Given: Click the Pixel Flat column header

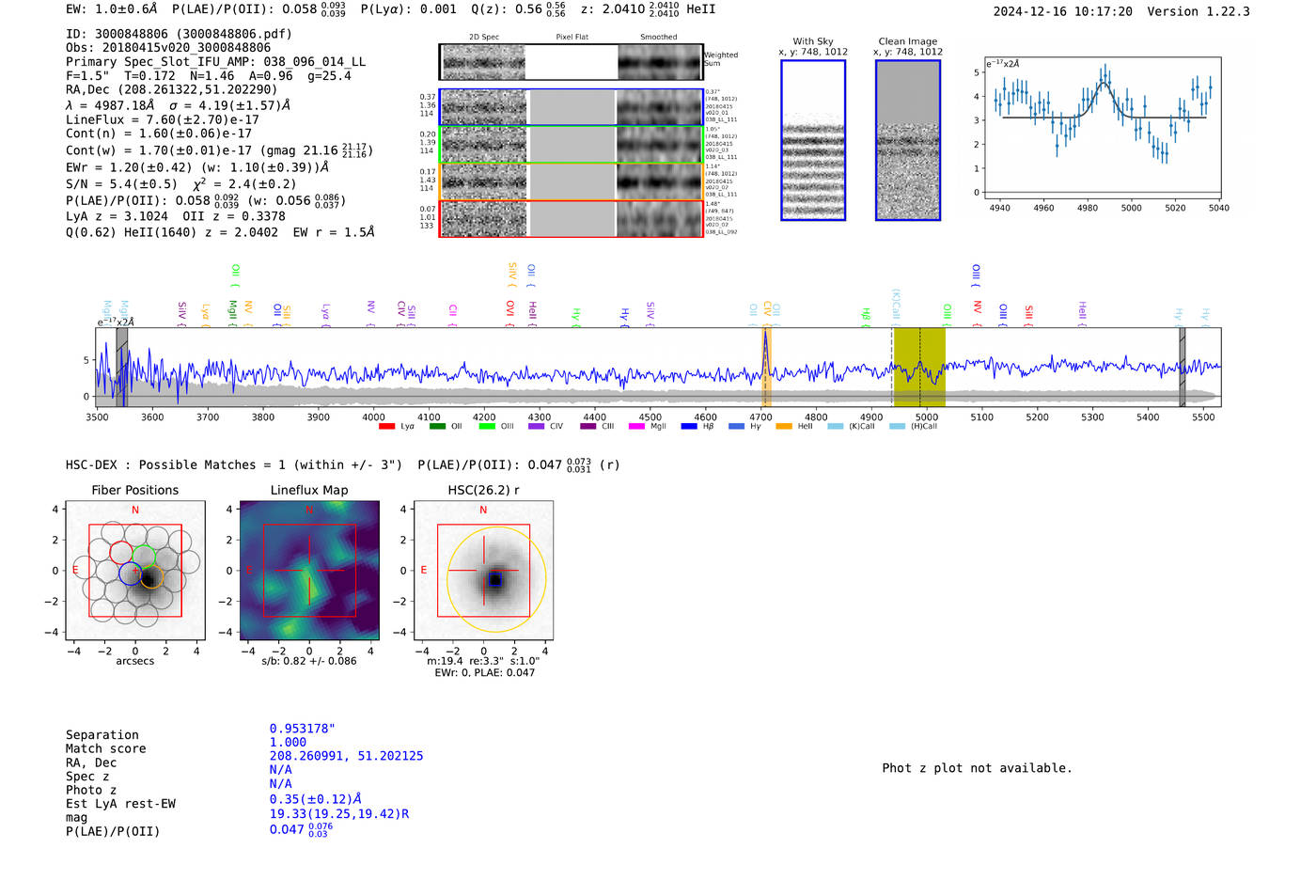Looking at the screenshot, I should 572,38.
